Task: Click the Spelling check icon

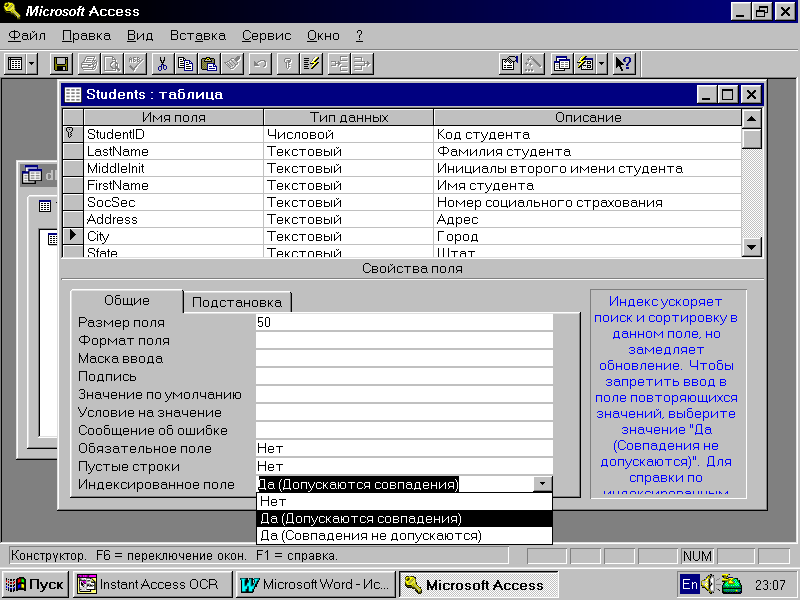Action: pyautogui.click(x=135, y=64)
